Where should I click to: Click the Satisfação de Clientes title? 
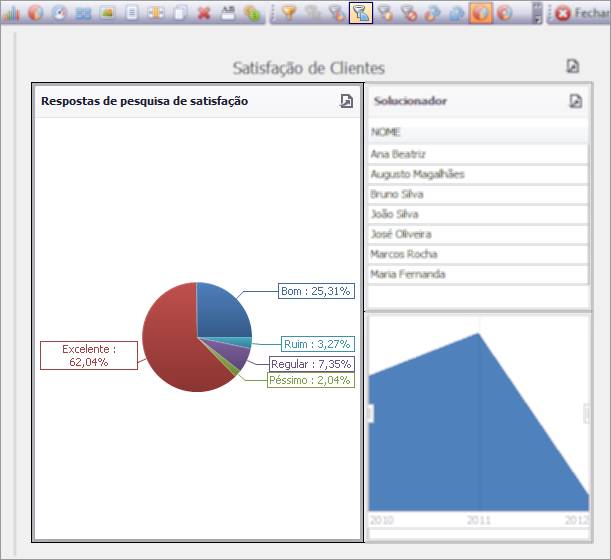click(309, 68)
